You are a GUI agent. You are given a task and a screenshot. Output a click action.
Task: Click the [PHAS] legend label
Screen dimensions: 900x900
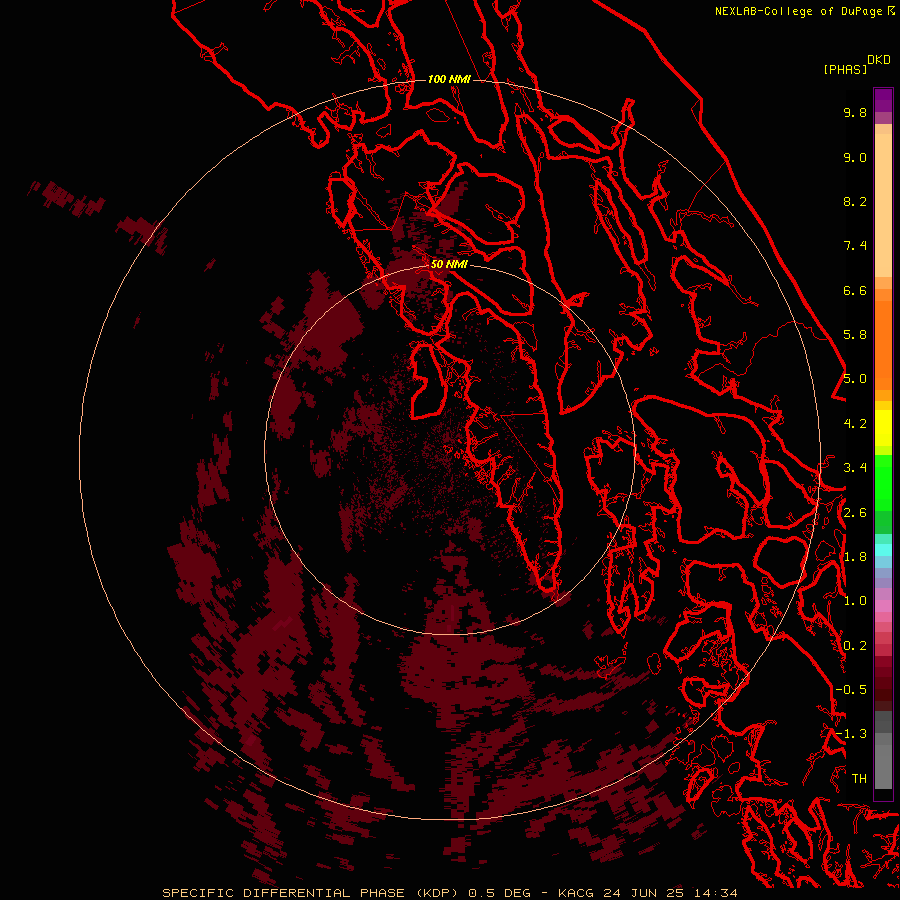point(845,69)
